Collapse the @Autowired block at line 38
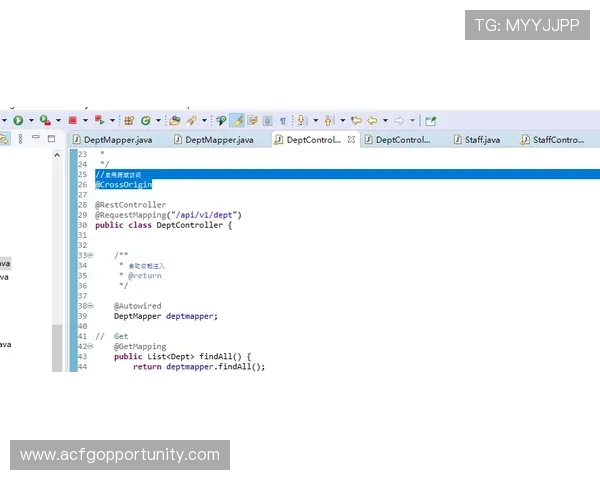 tap(89, 306)
